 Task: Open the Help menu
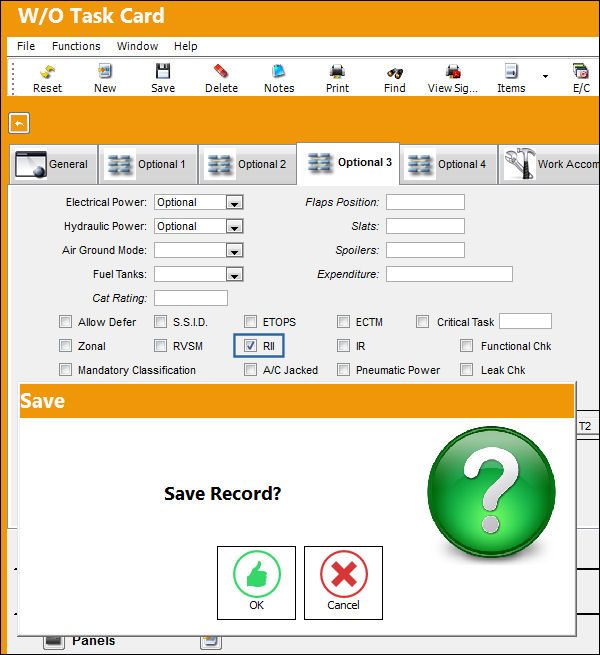tap(186, 46)
